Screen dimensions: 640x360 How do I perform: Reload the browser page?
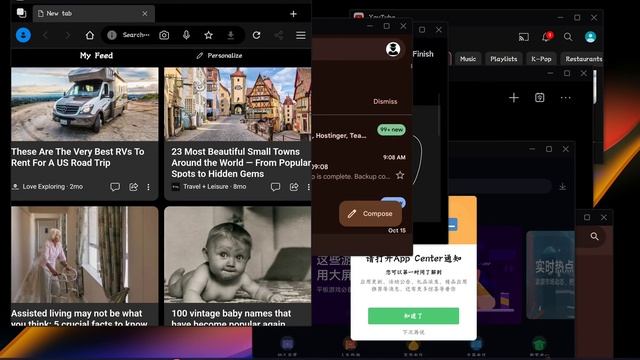(256, 35)
